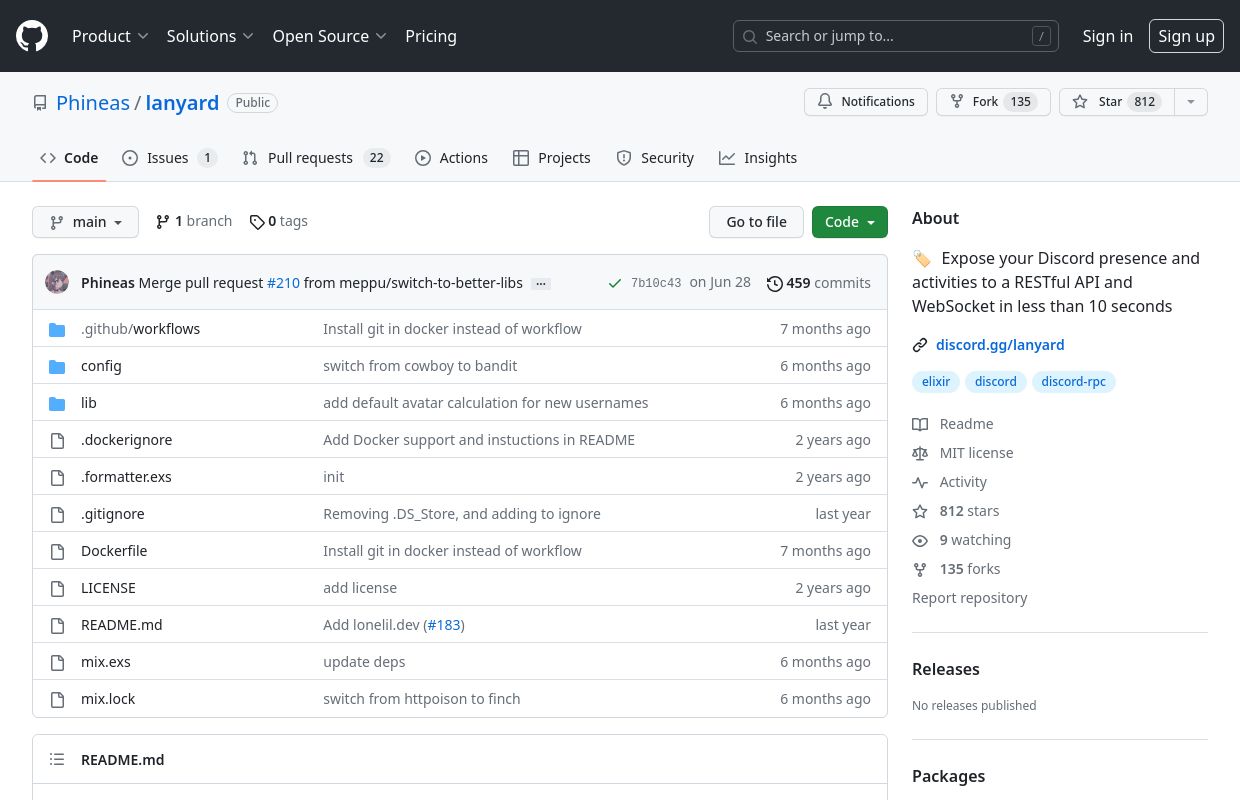Click the folder icon beside config
This screenshot has height=800, width=1240.
pyautogui.click(x=57, y=366)
